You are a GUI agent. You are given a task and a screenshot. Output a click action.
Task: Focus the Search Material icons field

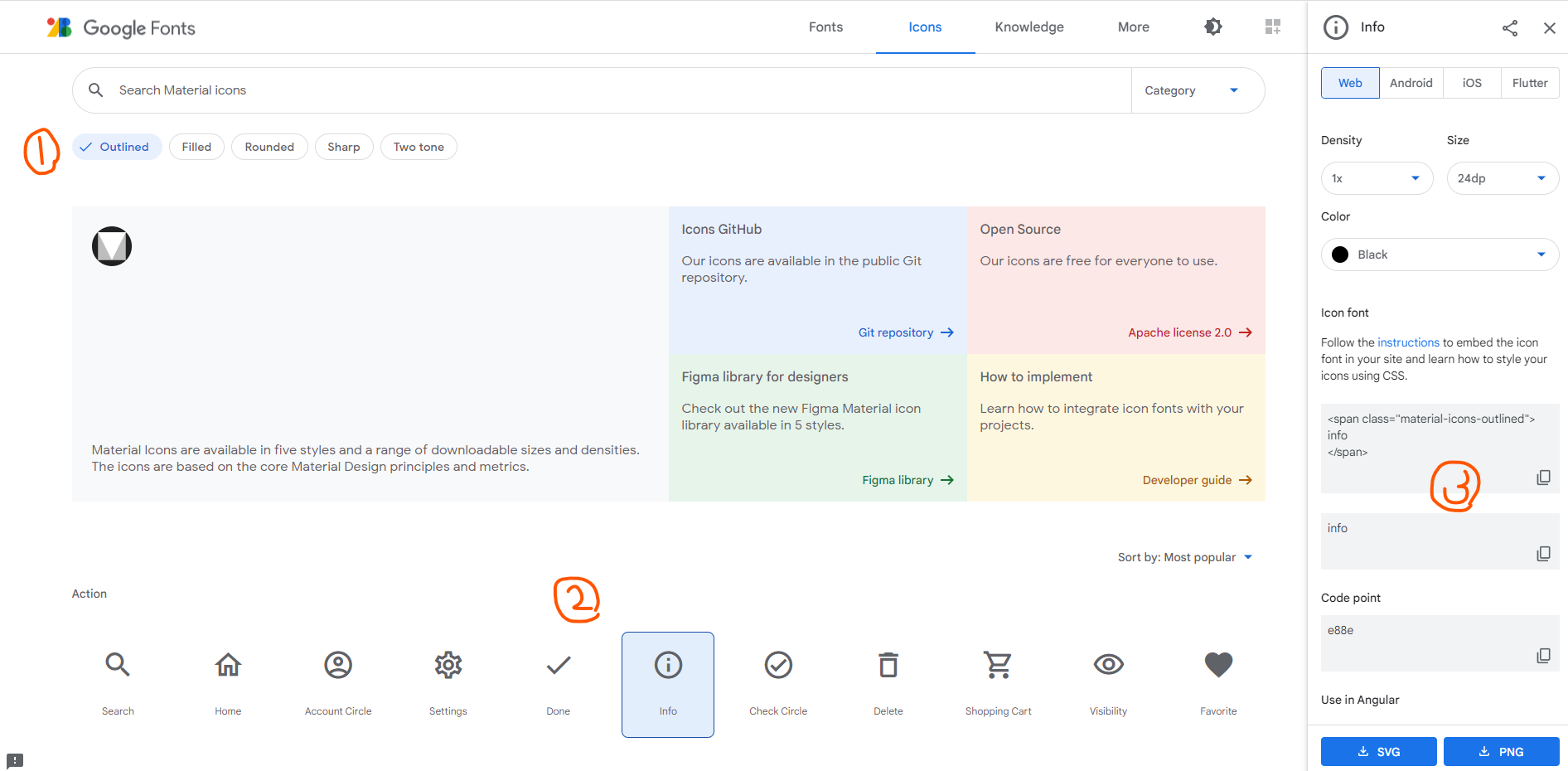click(x=601, y=90)
